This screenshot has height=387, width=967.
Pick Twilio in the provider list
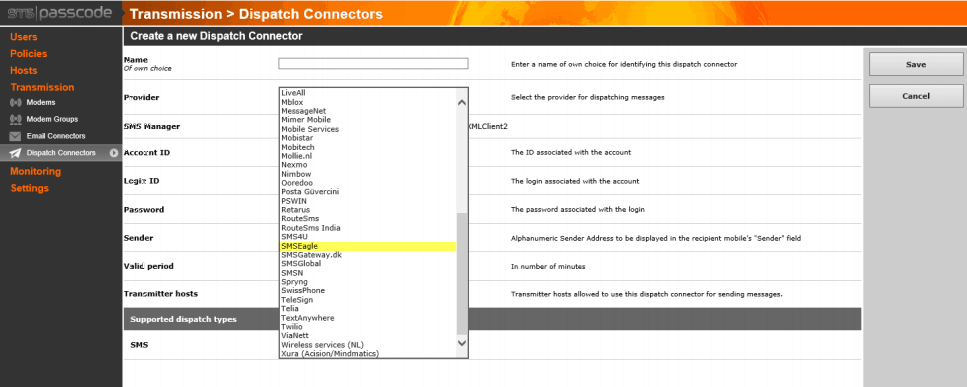(x=291, y=327)
